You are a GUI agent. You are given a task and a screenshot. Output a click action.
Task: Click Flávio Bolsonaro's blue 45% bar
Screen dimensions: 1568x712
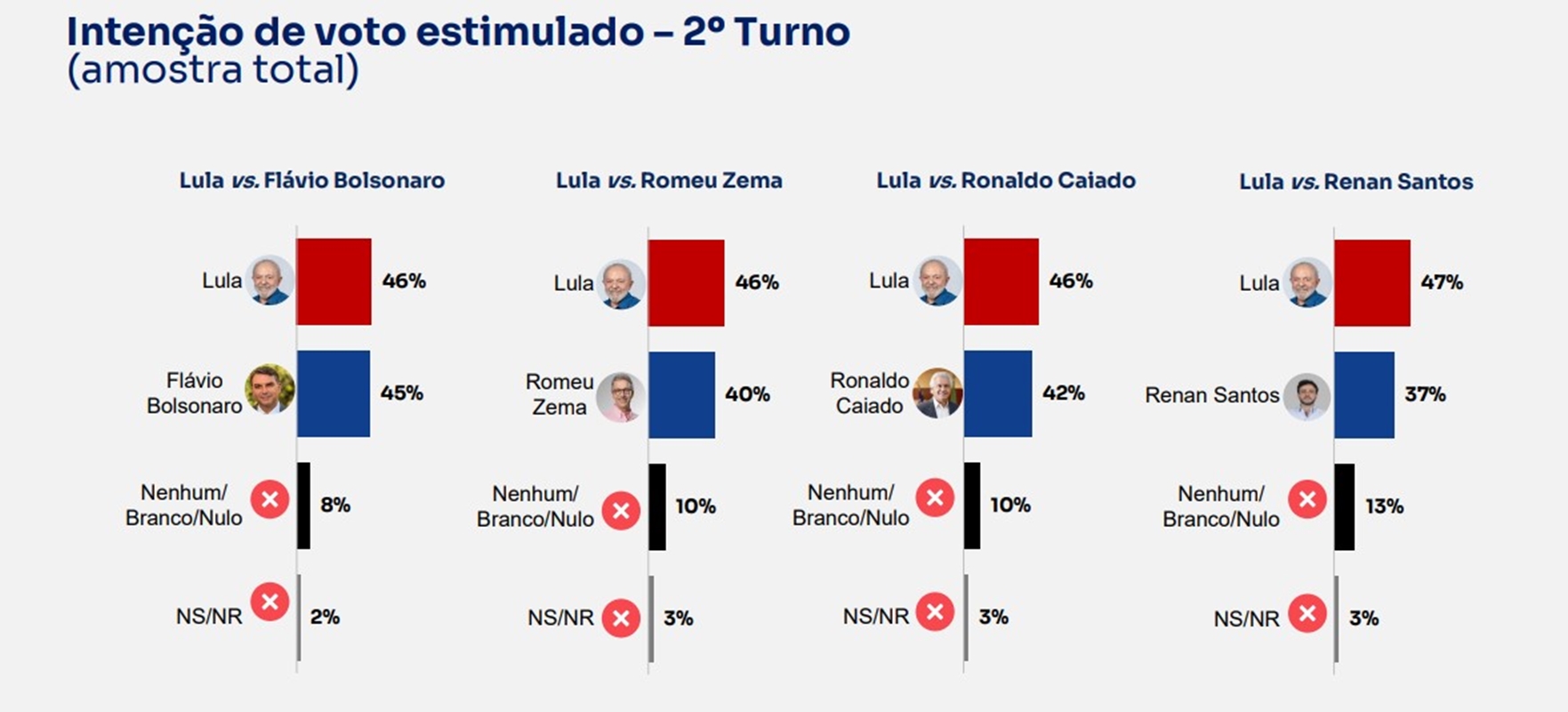point(334,393)
